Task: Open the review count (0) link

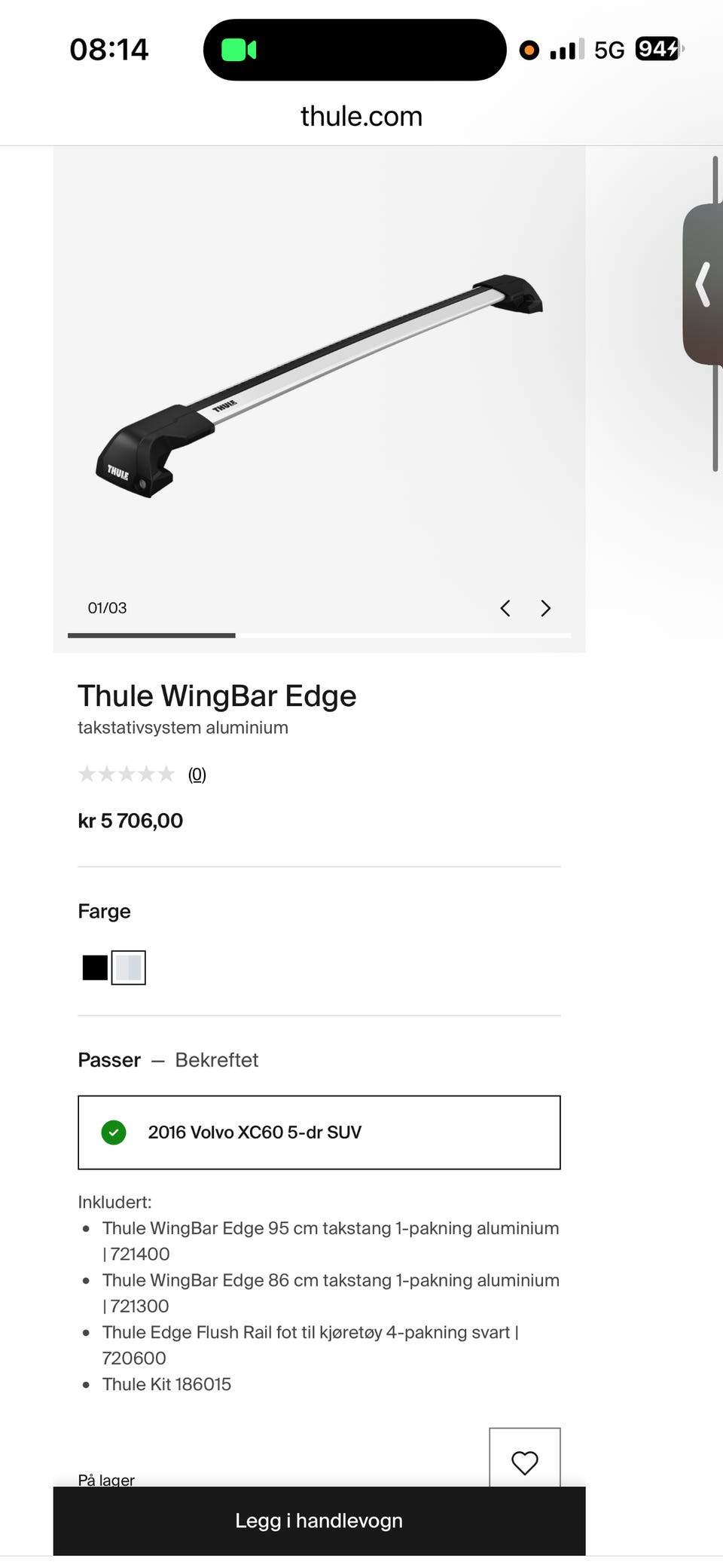Action: coord(197,774)
